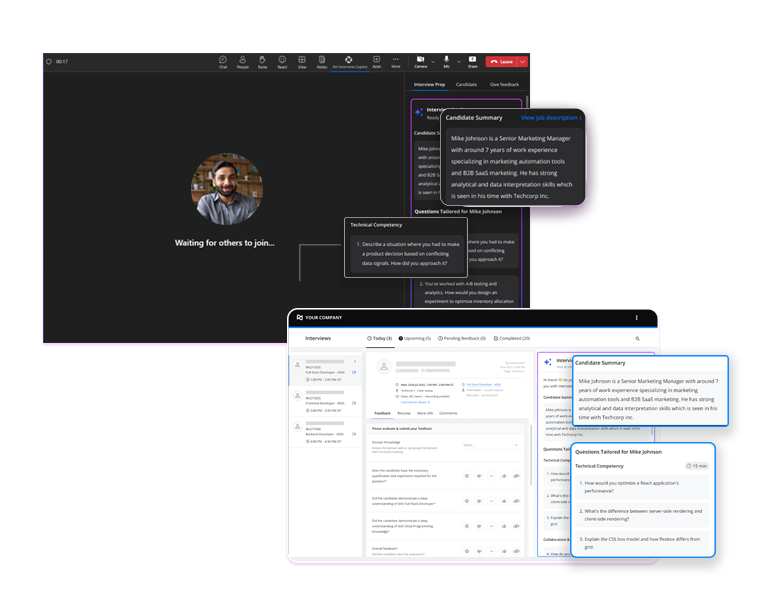Screen dimensions: 762x593
Task: Open meeting Notes
Action: tap(322, 62)
